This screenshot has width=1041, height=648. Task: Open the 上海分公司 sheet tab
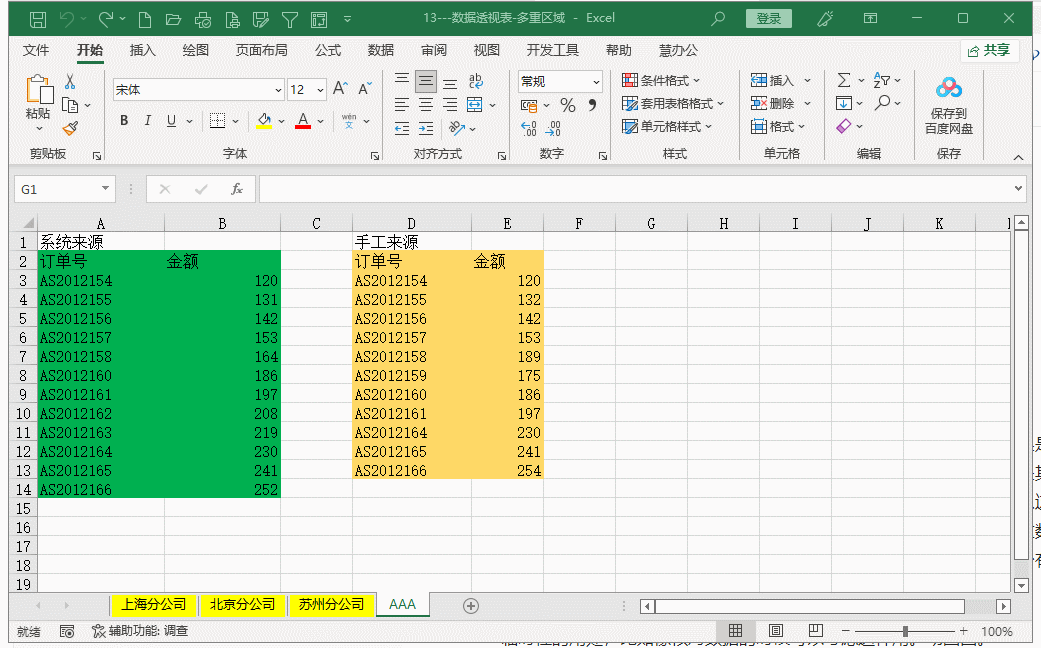(x=153, y=605)
